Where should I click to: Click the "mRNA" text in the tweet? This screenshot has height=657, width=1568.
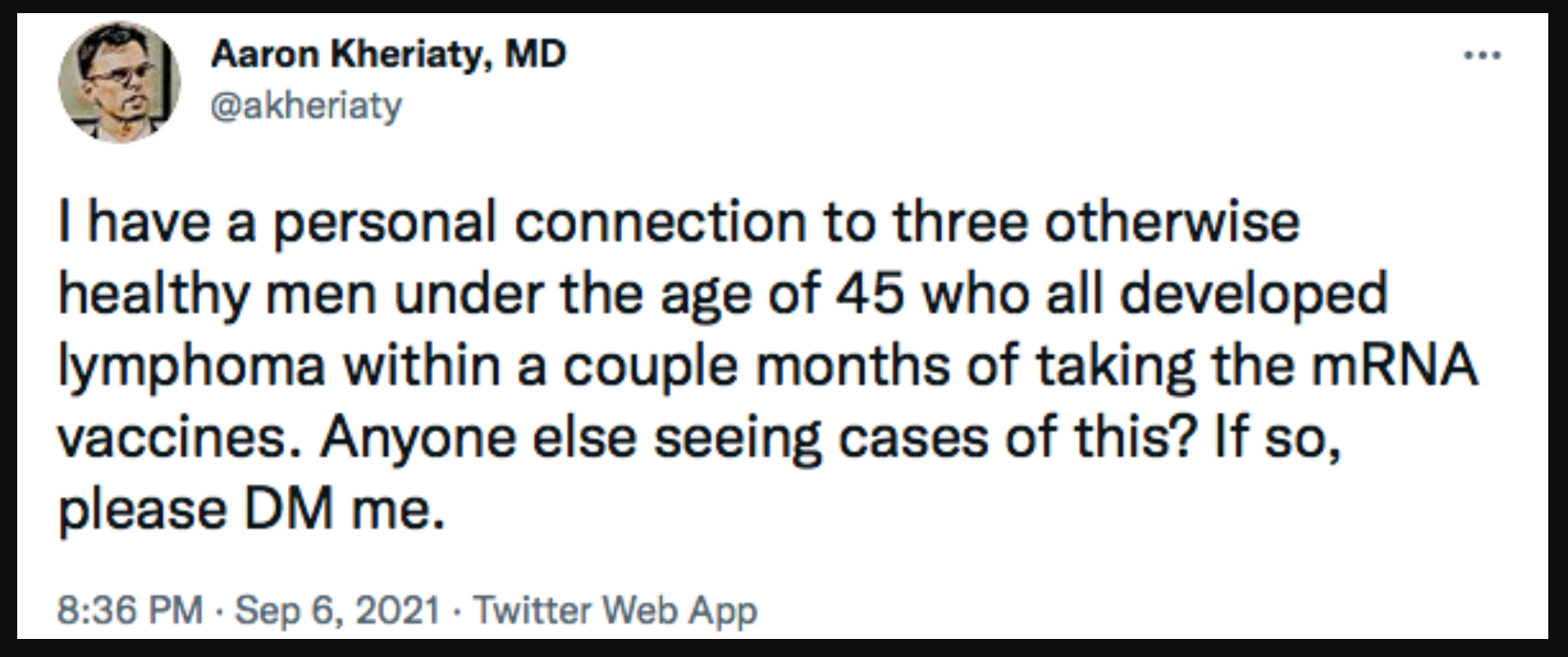point(1394,366)
